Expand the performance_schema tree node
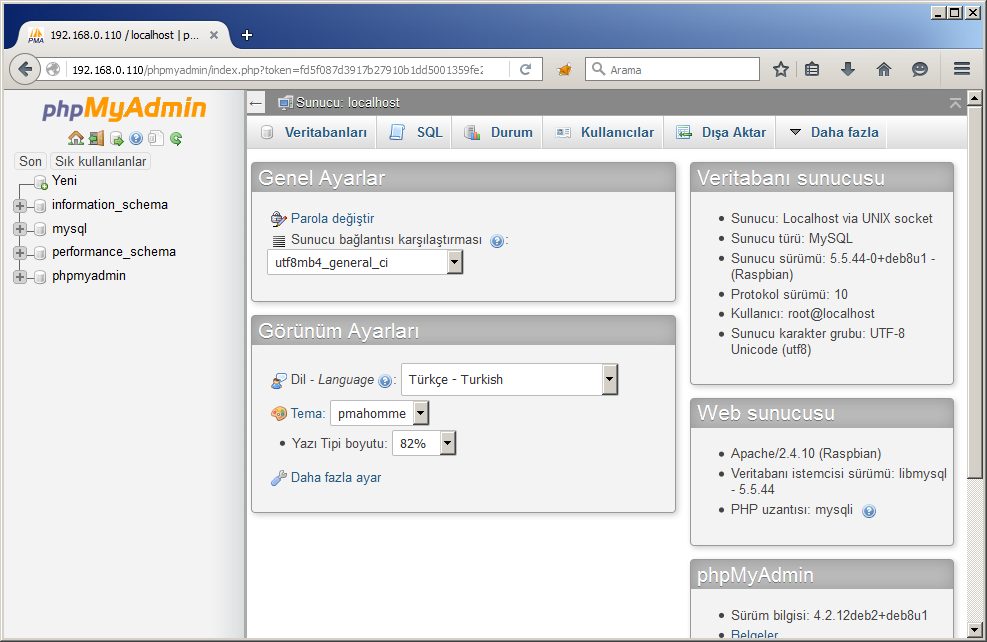Viewport: 987px width, 642px height. [x=20, y=253]
